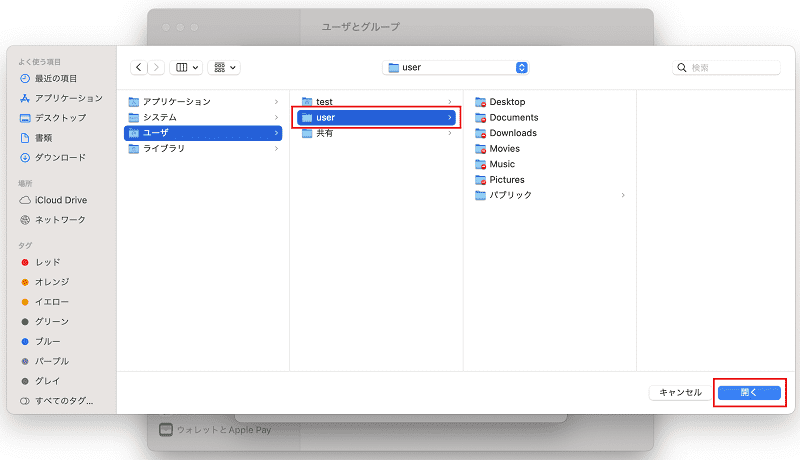The height and width of the screenshot is (460, 800).
Task: Select the 共有 folder
Action: click(x=377, y=133)
